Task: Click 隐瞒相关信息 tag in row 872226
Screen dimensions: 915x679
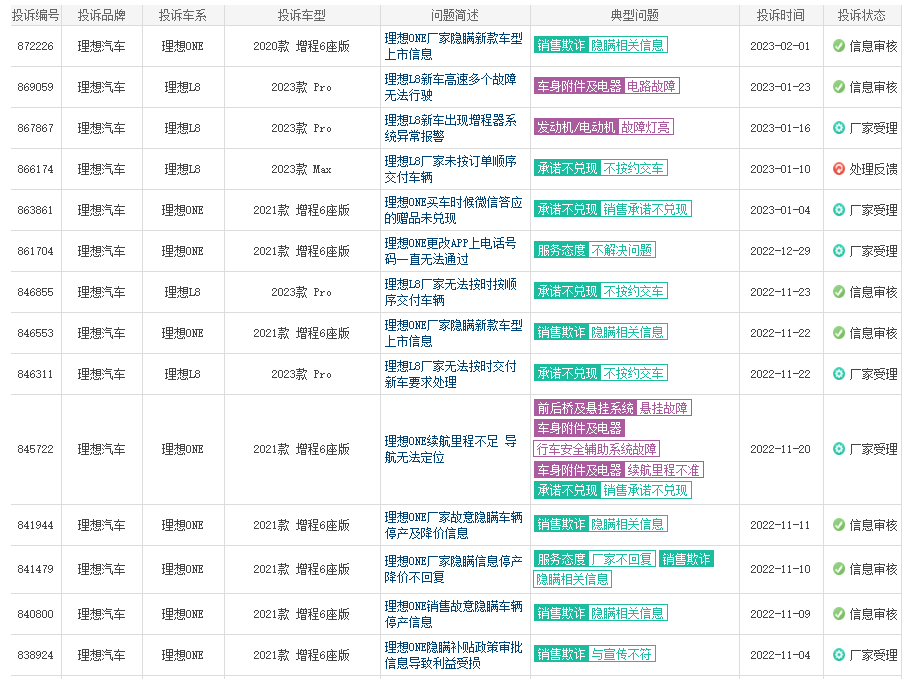Action: point(627,46)
